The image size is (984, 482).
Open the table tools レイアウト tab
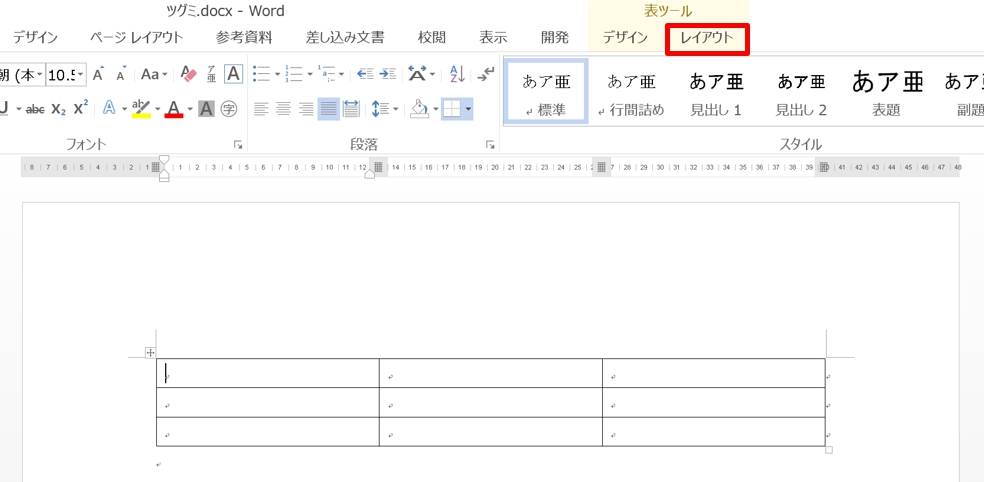point(707,38)
